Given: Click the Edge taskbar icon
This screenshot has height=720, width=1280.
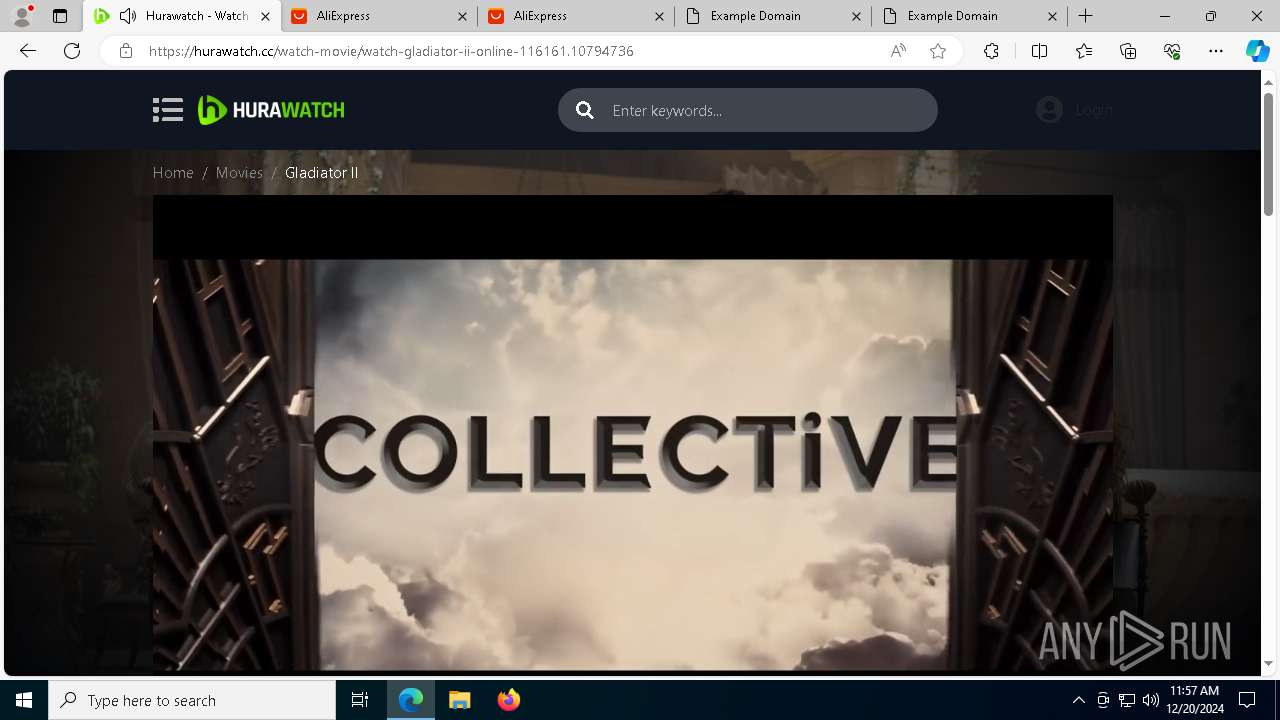Looking at the screenshot, I should [411, 700].
